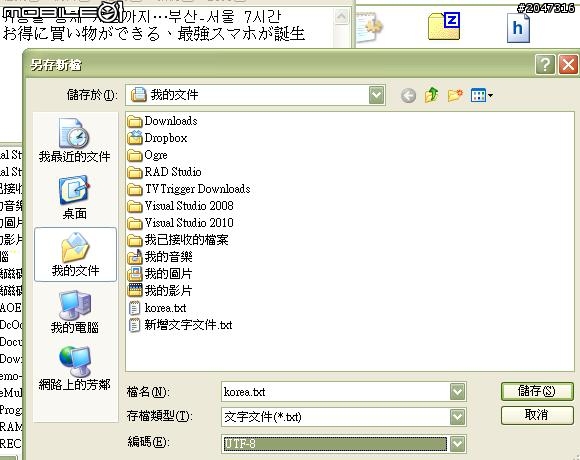Select Visual Studio 2010 folder

coord(181,223)
